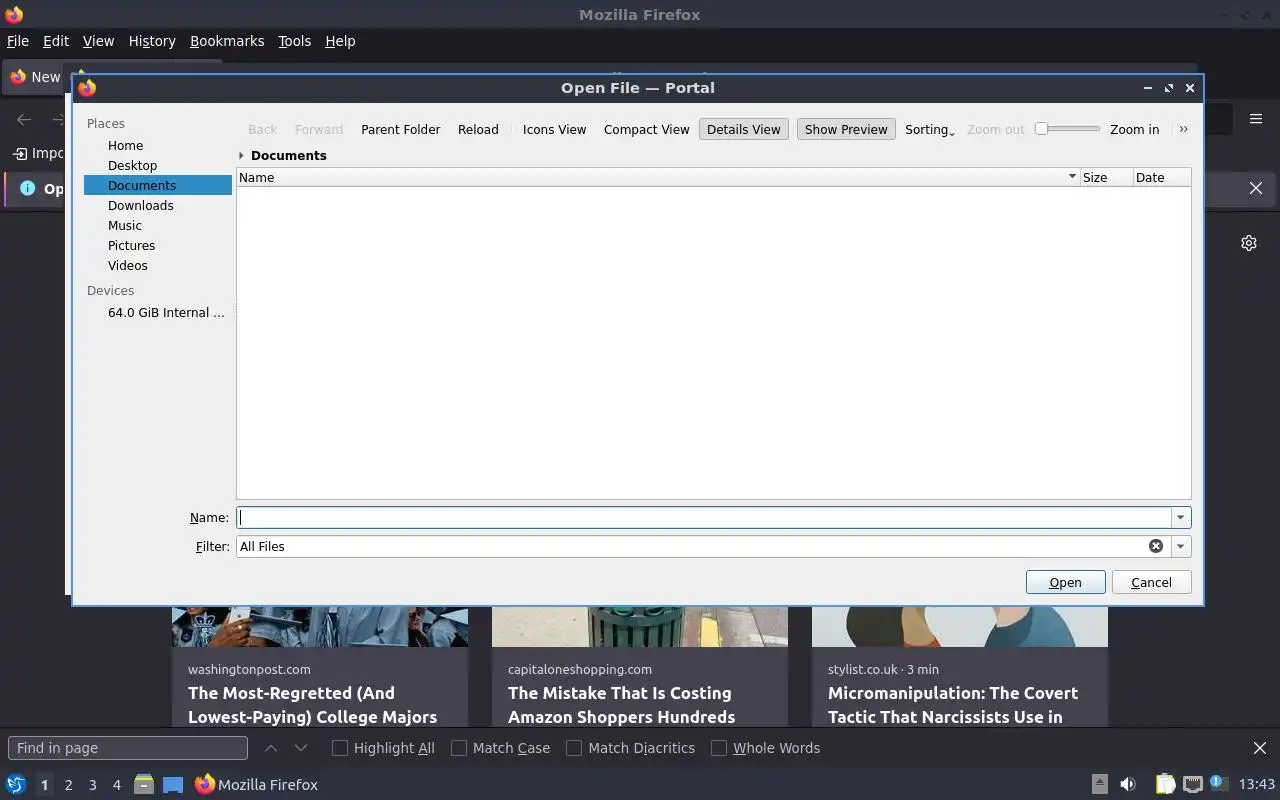Click the volume icon in system tray
1280x800 pixels.
pos(1128,784)
